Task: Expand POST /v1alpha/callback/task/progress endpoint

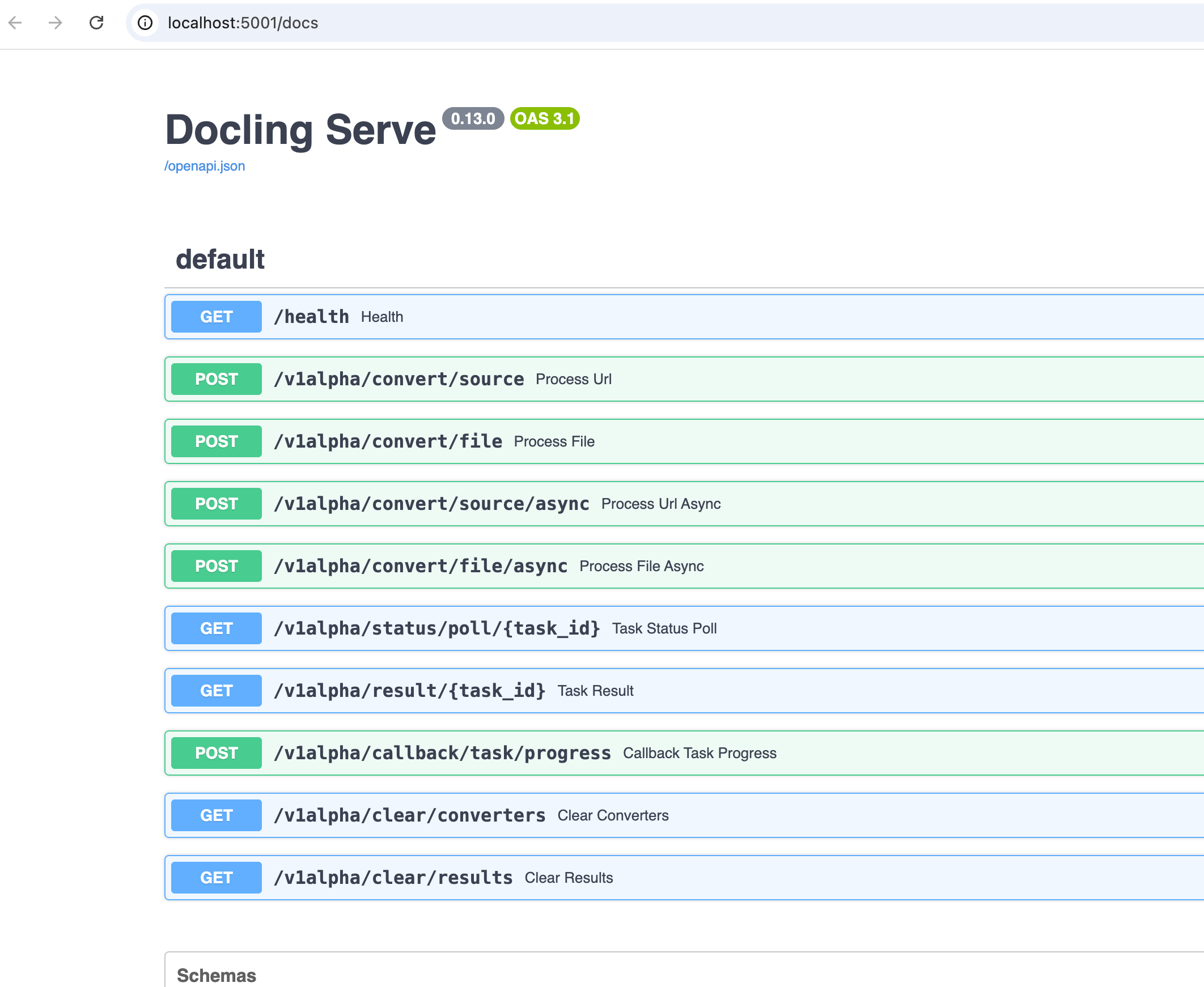Action: point(684,753)
